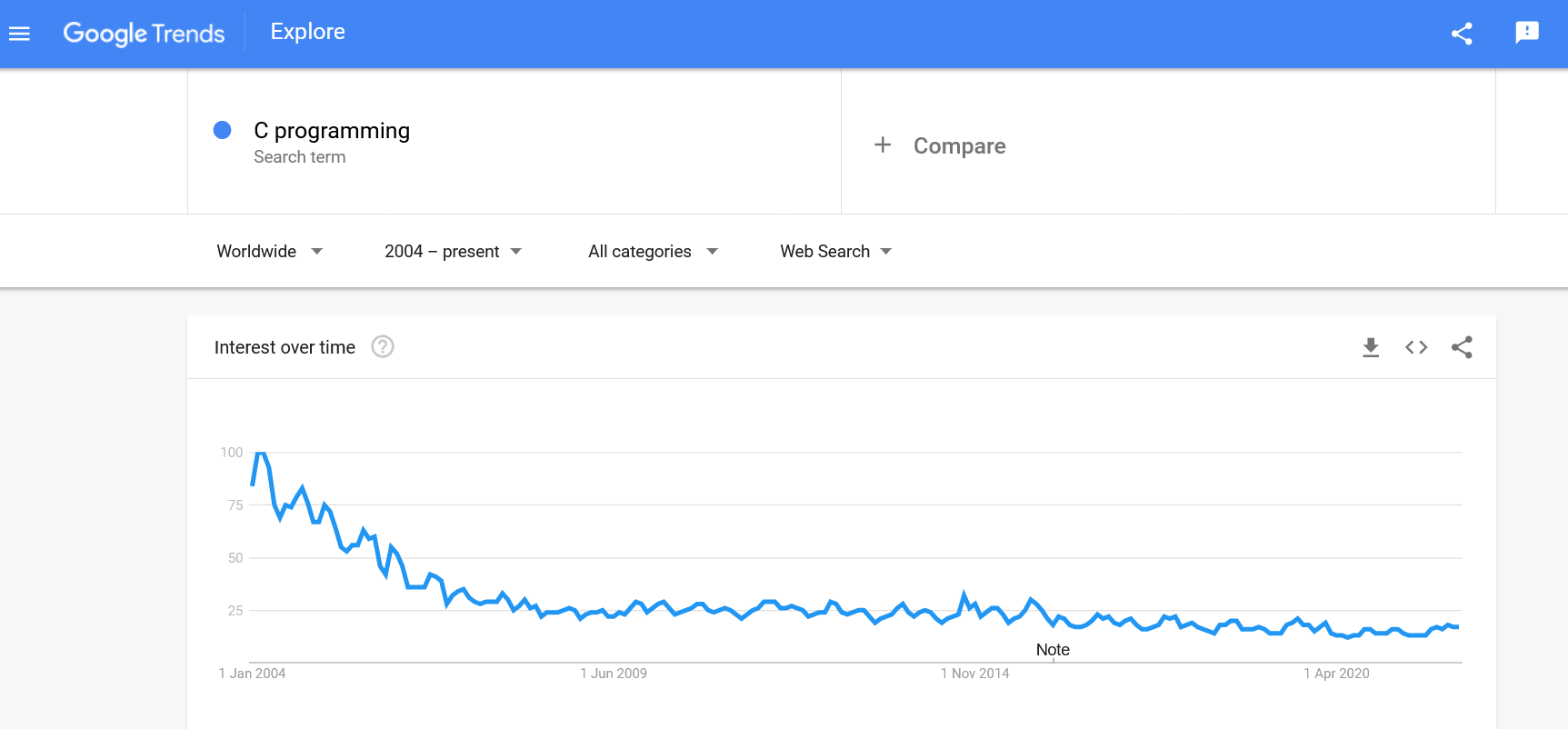Image resolution: width=1568 pixels, height=729 pixels.
Task: Edit the C programming search term
Action: pyautogui.click(x=332, y=131)
